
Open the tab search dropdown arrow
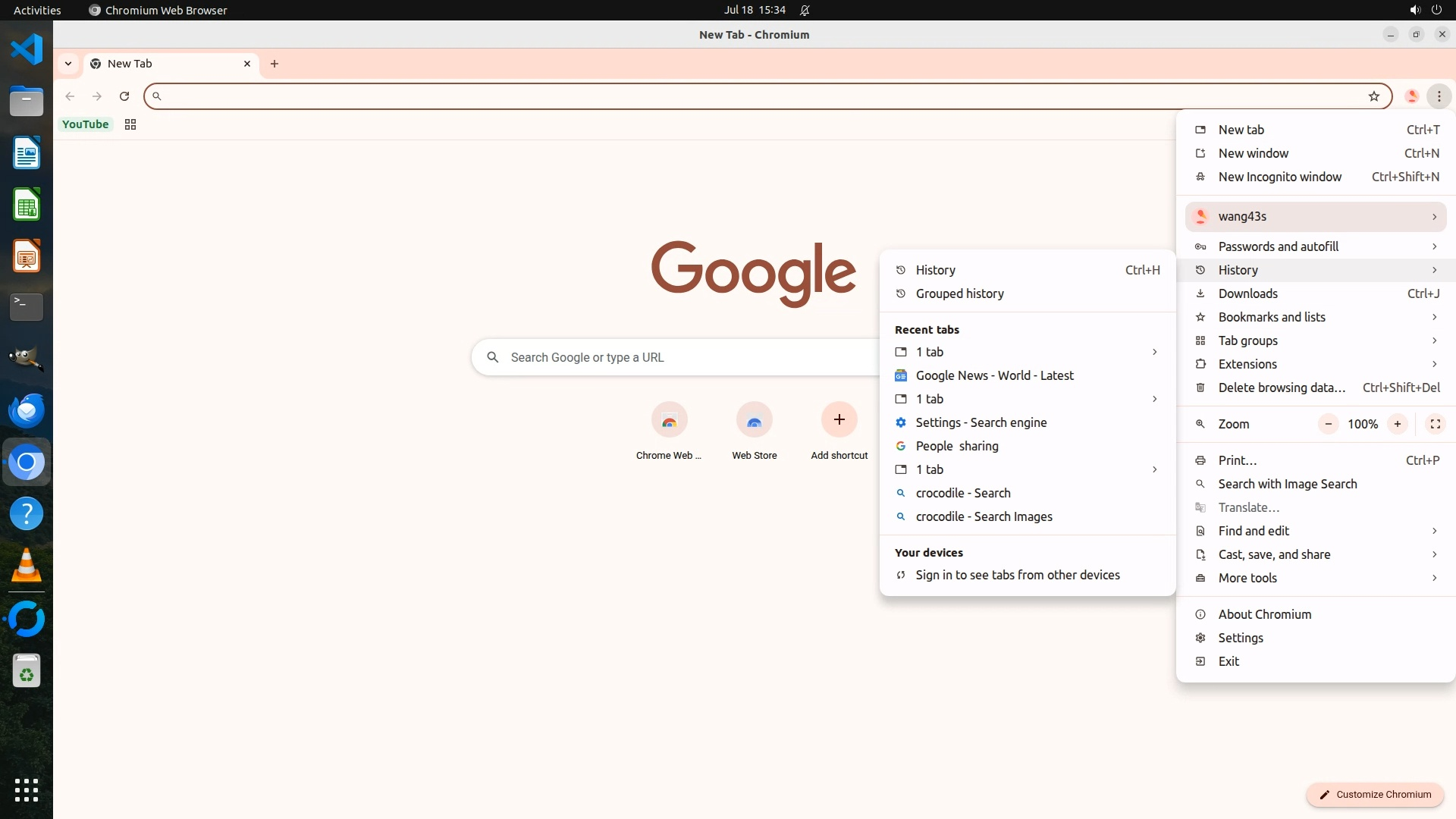(68, 64)
